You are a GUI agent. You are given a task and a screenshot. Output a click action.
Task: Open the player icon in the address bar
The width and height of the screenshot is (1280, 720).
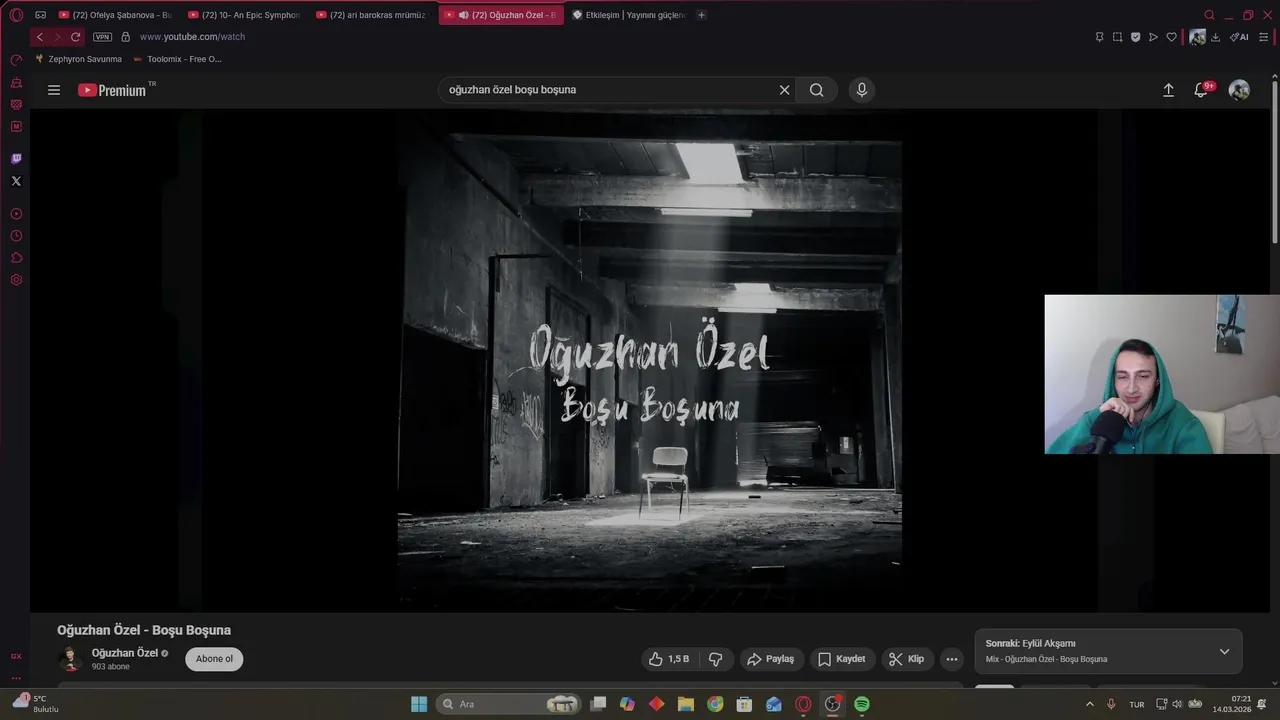coord(1153,37)
